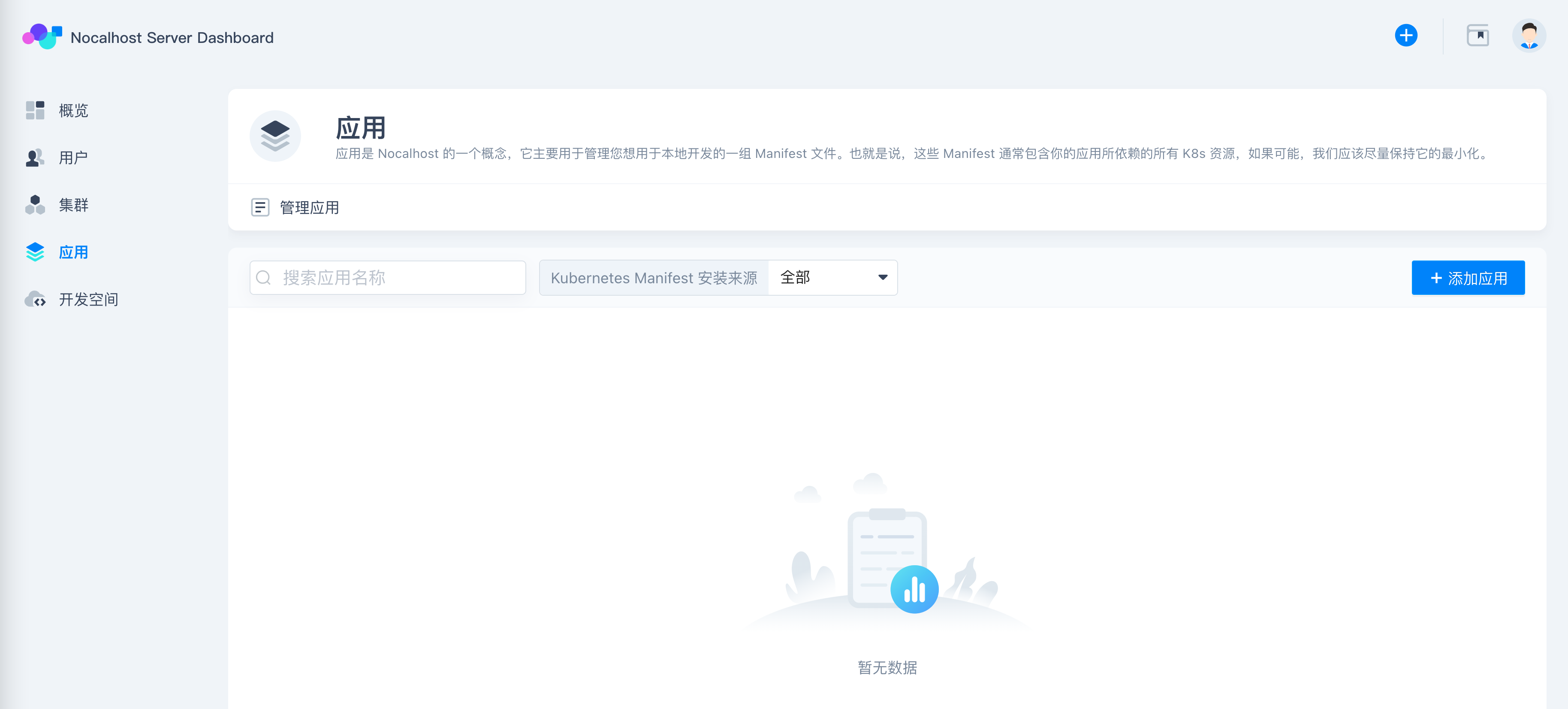
Task: Open the documentation bookmark icon in the header
Action: [1478, 35]
